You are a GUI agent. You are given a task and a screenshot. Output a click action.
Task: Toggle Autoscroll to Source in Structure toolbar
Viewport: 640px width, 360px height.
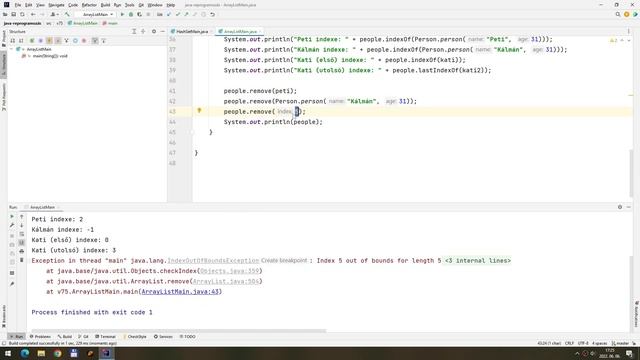(95, 41)
